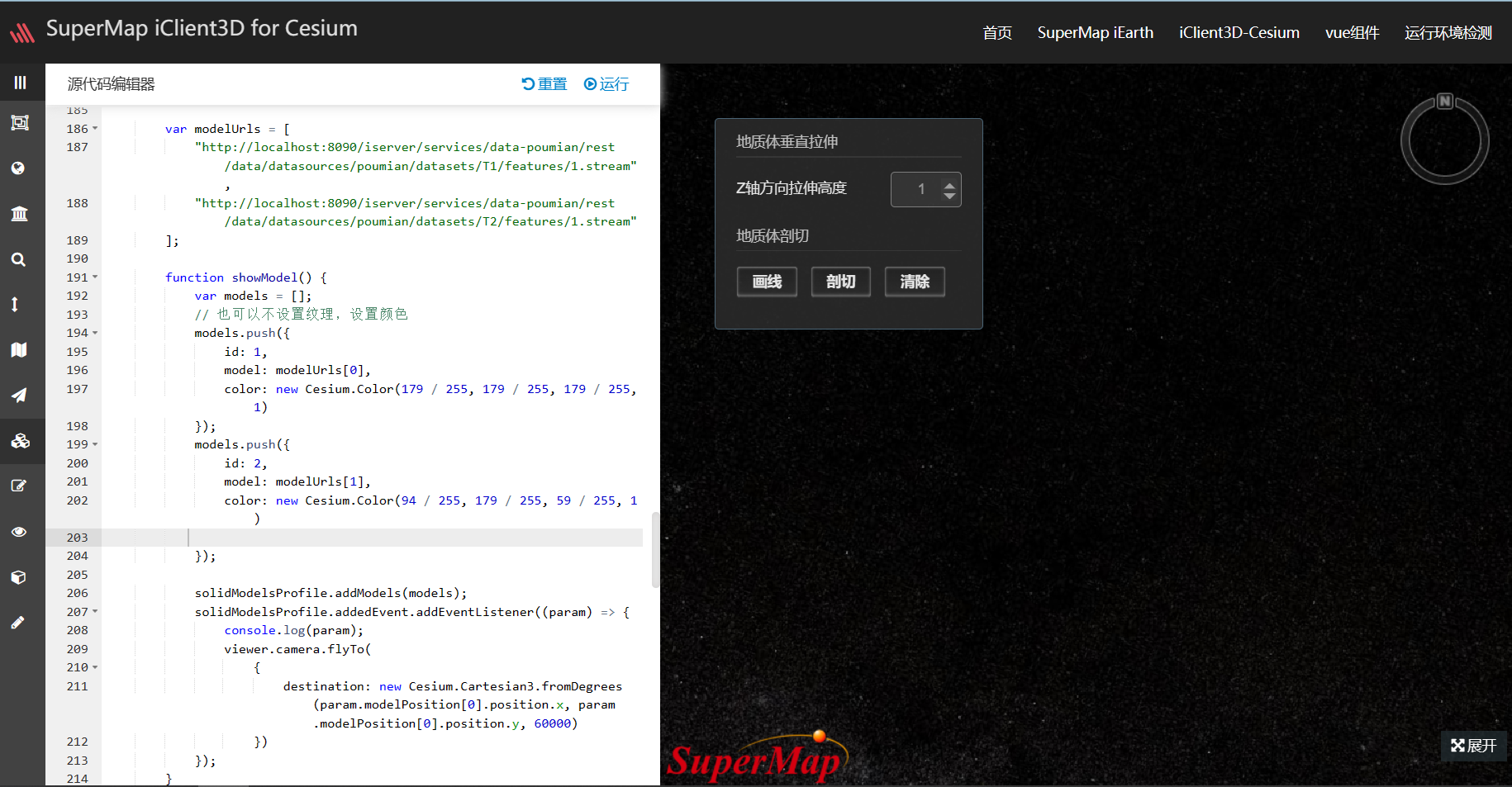1512x787 pixels.
Task: Open the globe category in sidebar
Action: [18, 168]
